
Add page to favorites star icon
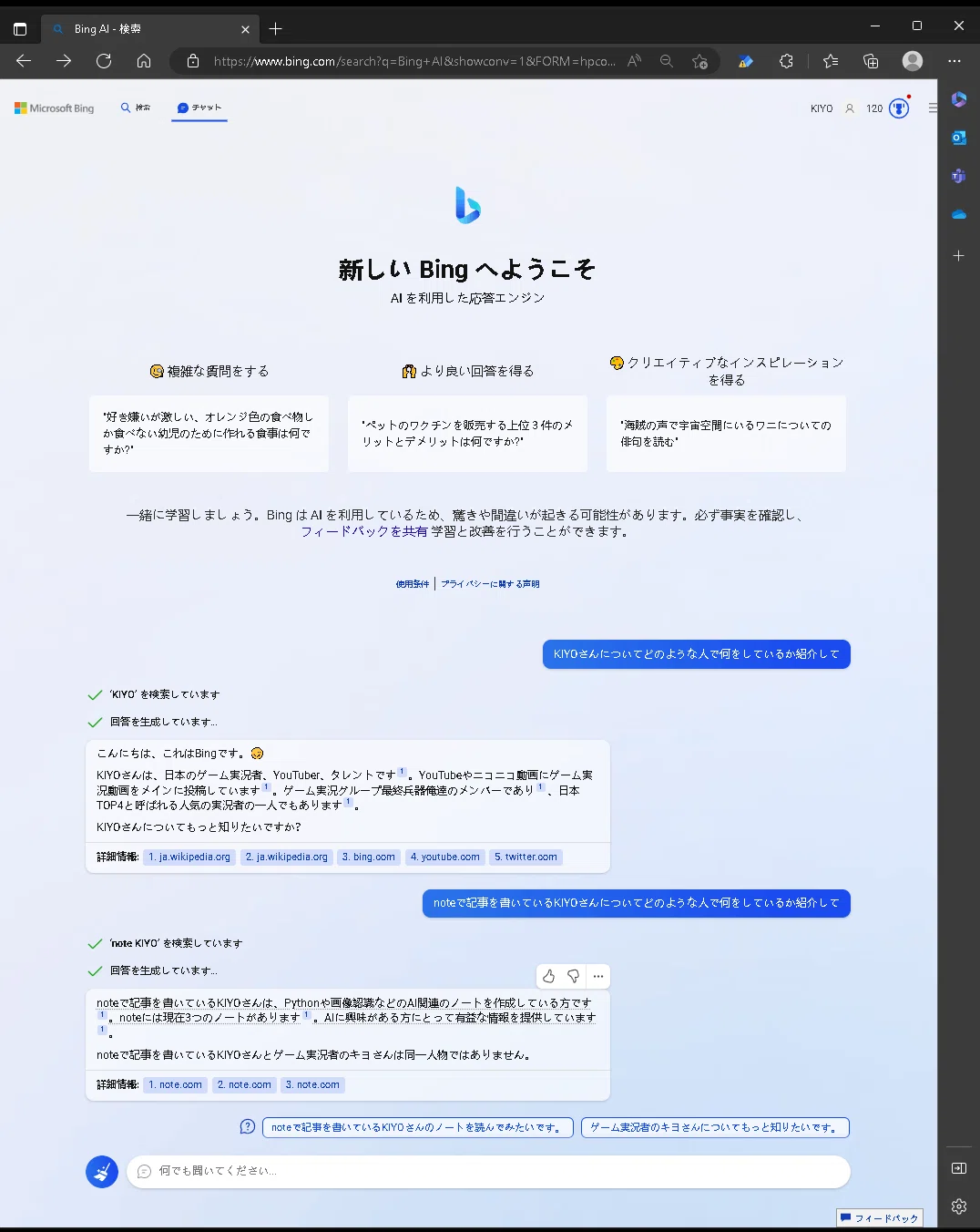(x=699, y=61)
